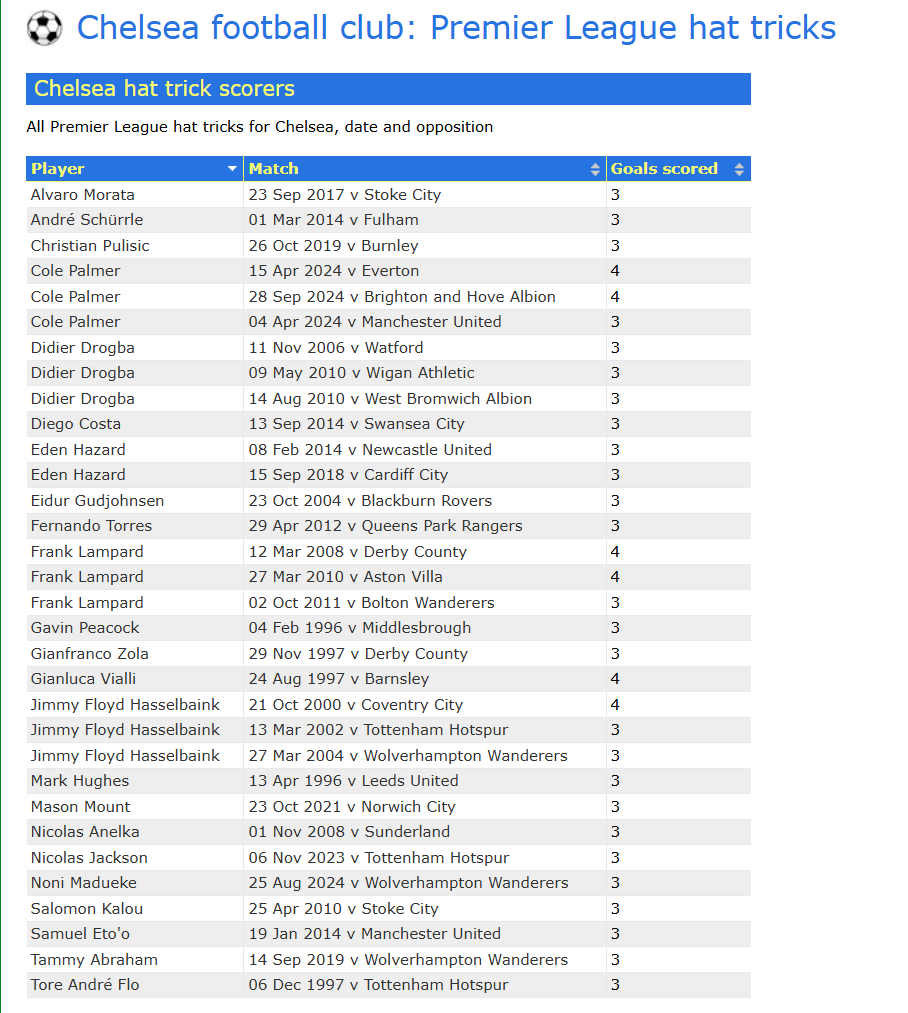The image size is (908, 1013).
Task: Click 13 Apr 1996 v Leeds United cell
Action: 425,781
